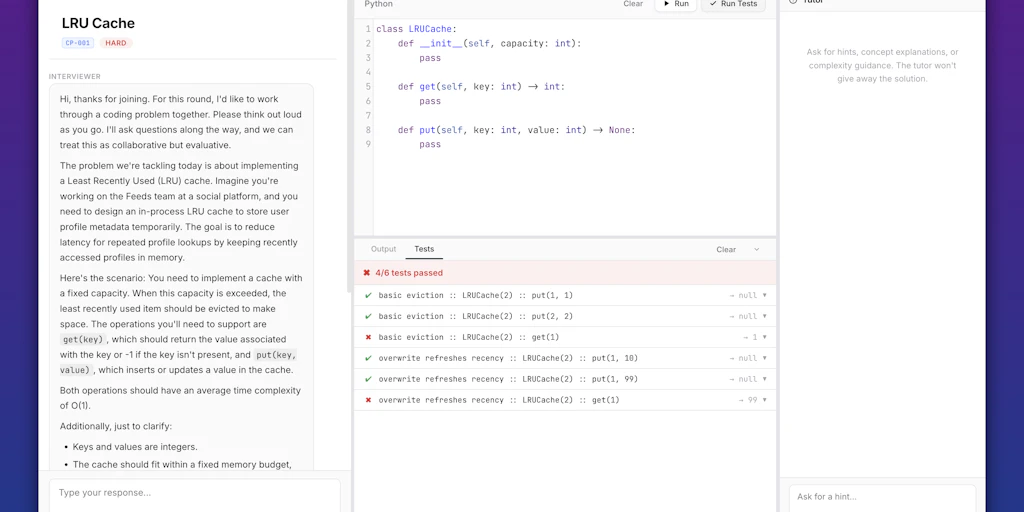Click the def put(self, key, value) line

tap(517, 130)
